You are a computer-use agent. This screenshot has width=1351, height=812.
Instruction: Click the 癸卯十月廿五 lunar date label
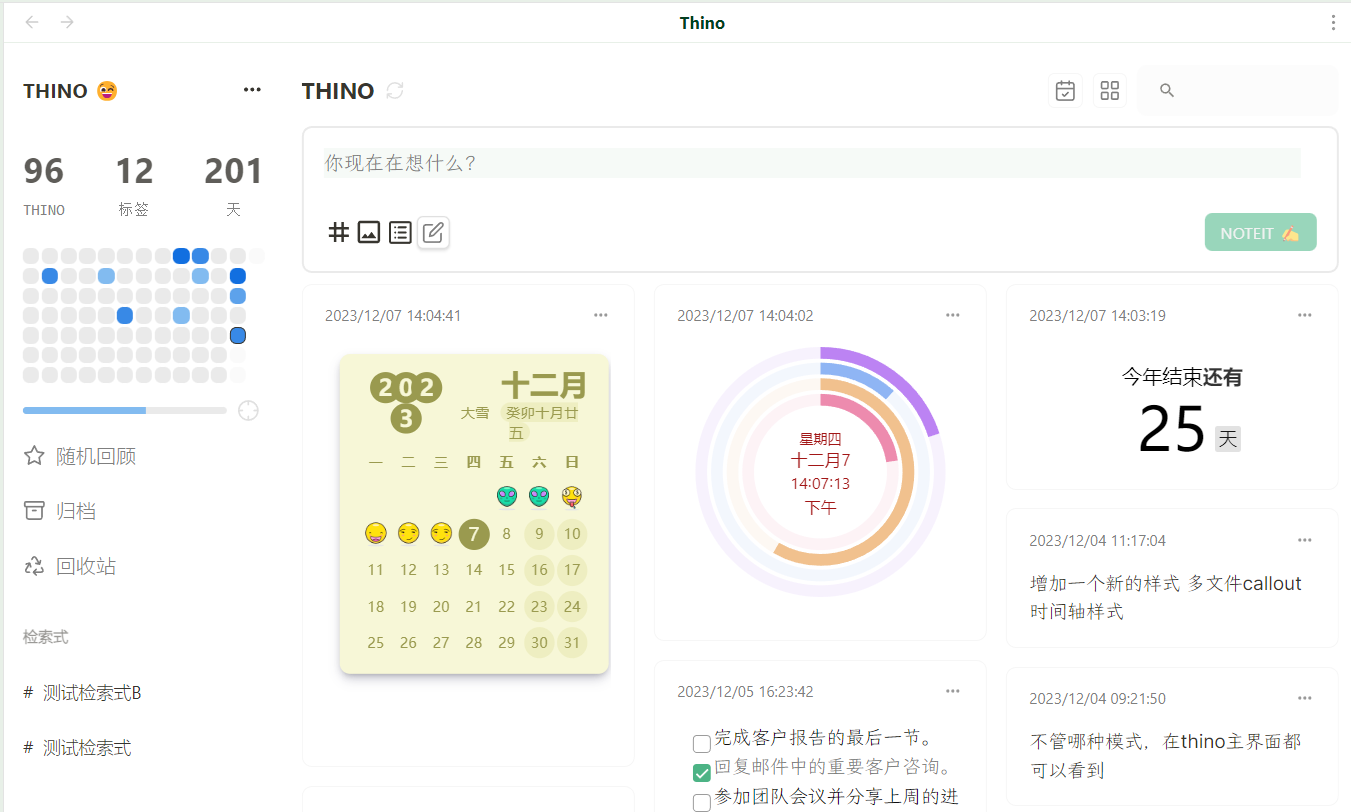click(x=541, y=422)
